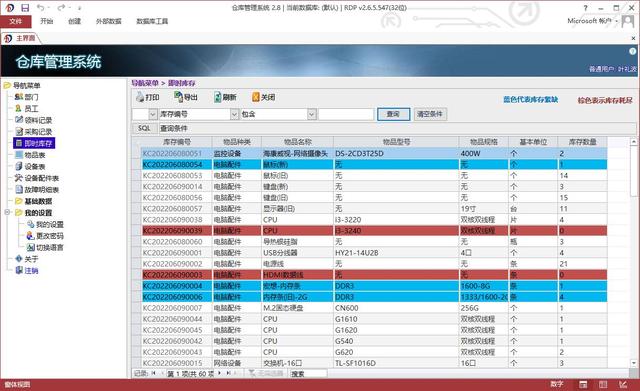Screen dimensions: 640x391
Task: Open the 物品表 item table
Action: click(x=30, y=155)
